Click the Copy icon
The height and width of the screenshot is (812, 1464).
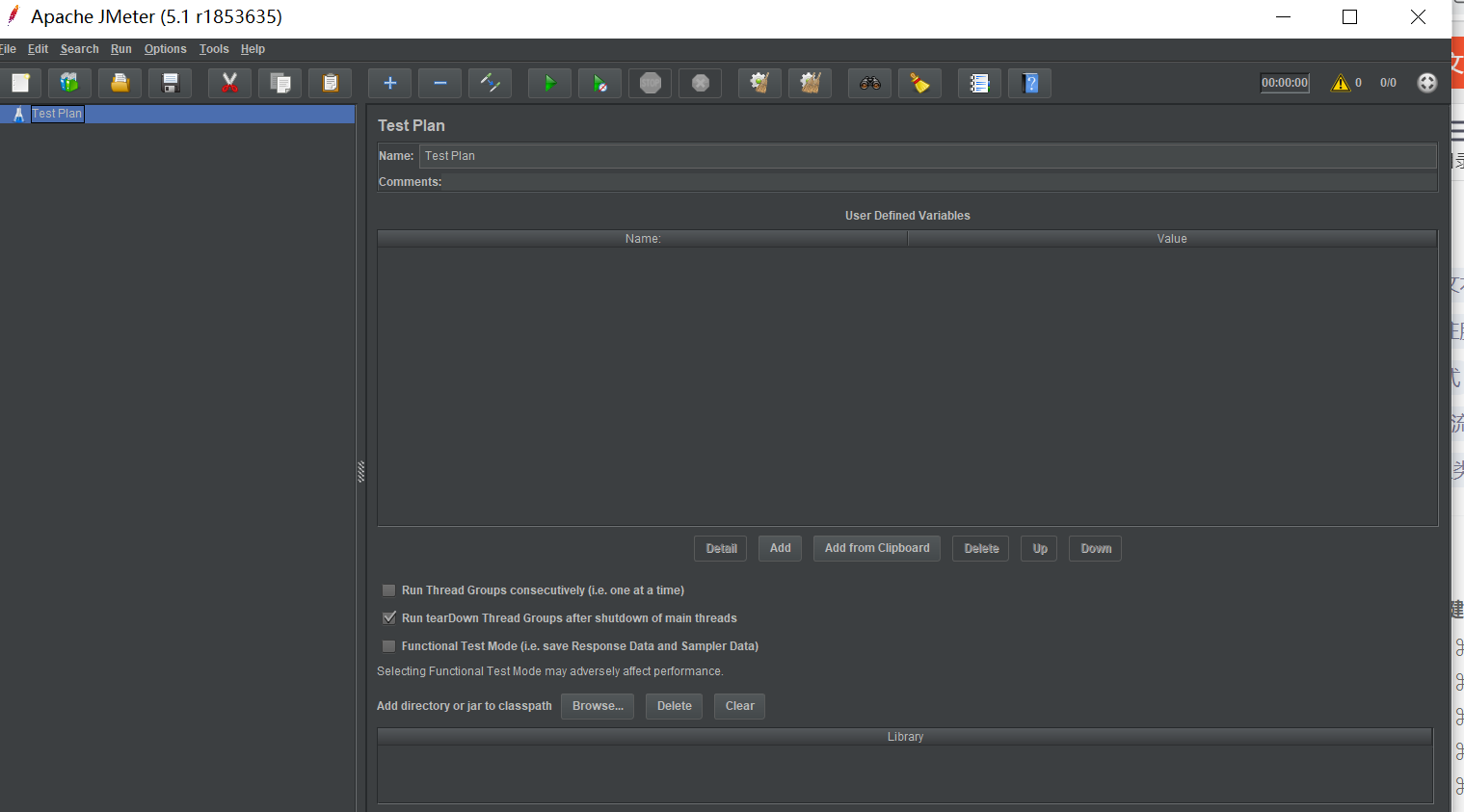click(279, 83)
